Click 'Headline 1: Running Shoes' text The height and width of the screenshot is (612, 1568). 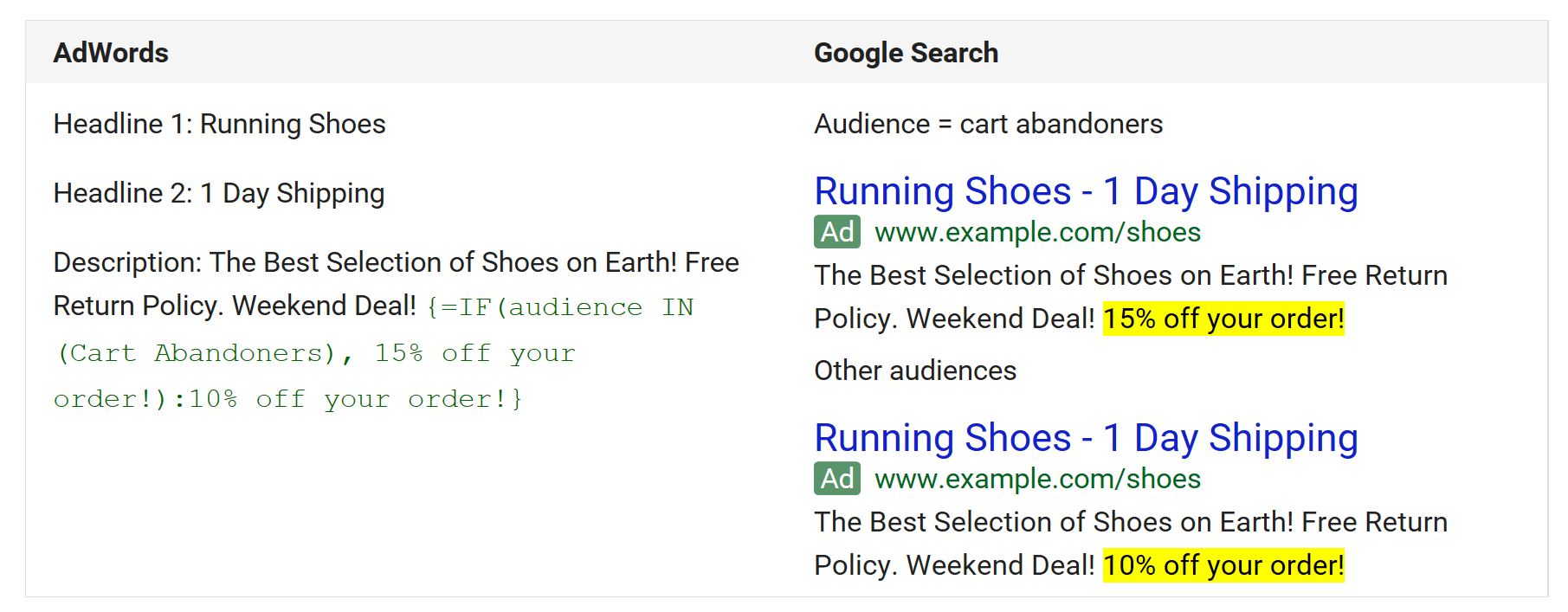point(219,124)
